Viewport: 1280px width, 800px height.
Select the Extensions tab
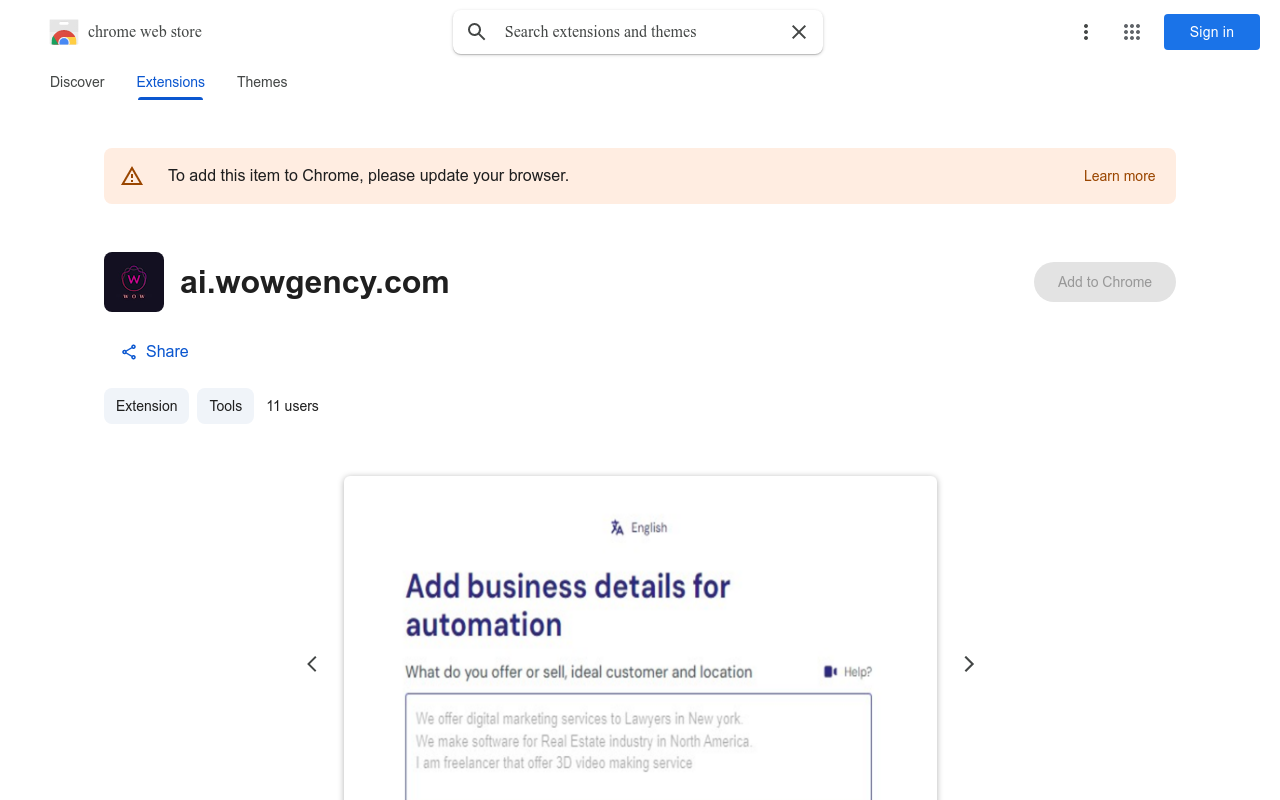171,82
